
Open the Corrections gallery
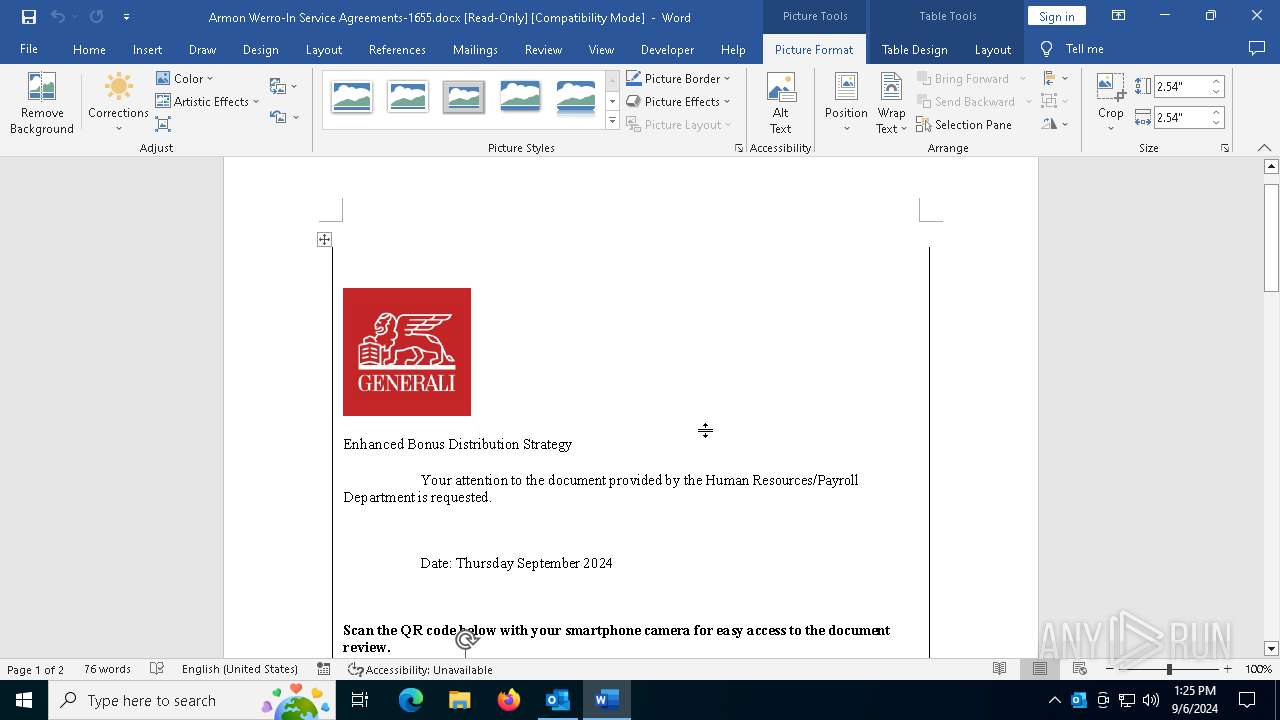pos(118,104)
